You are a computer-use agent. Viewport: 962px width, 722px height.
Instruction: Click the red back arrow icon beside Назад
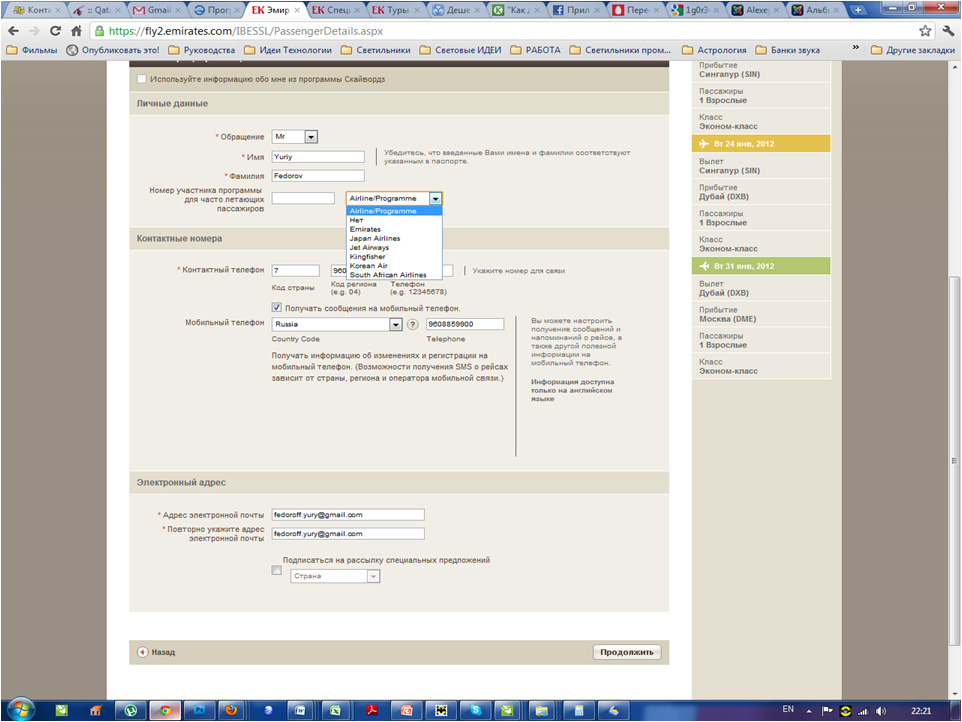click(x=142, y=652)
